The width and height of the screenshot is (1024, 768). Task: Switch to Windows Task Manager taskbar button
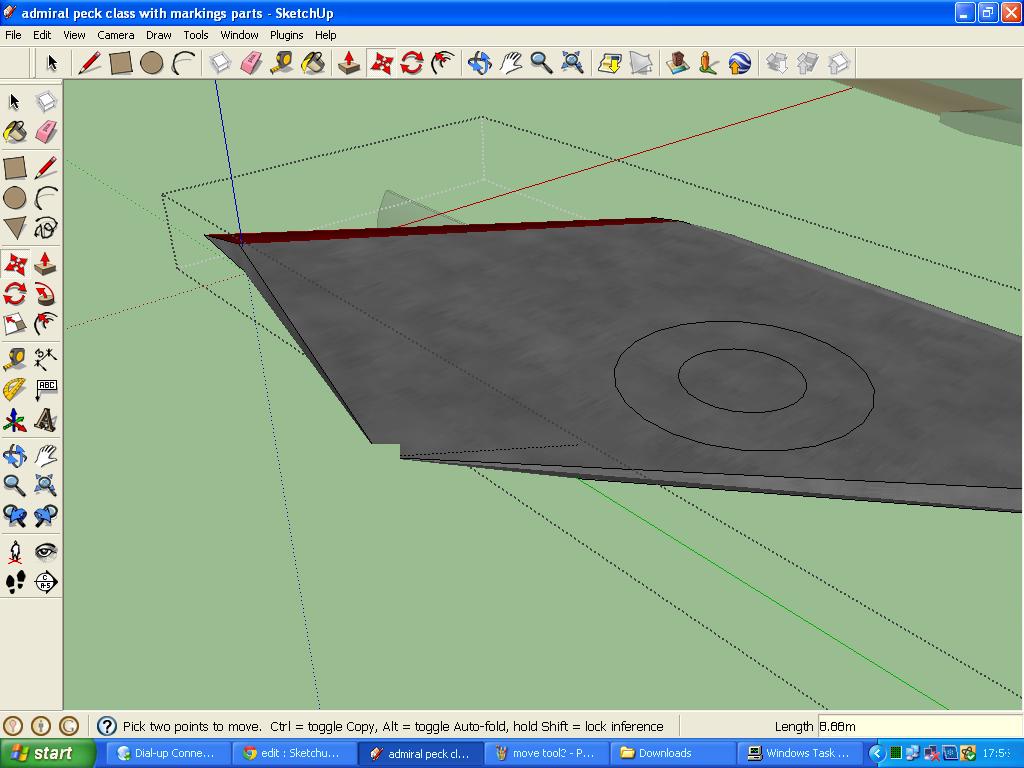pyautogui.click(x=799, y=753)
